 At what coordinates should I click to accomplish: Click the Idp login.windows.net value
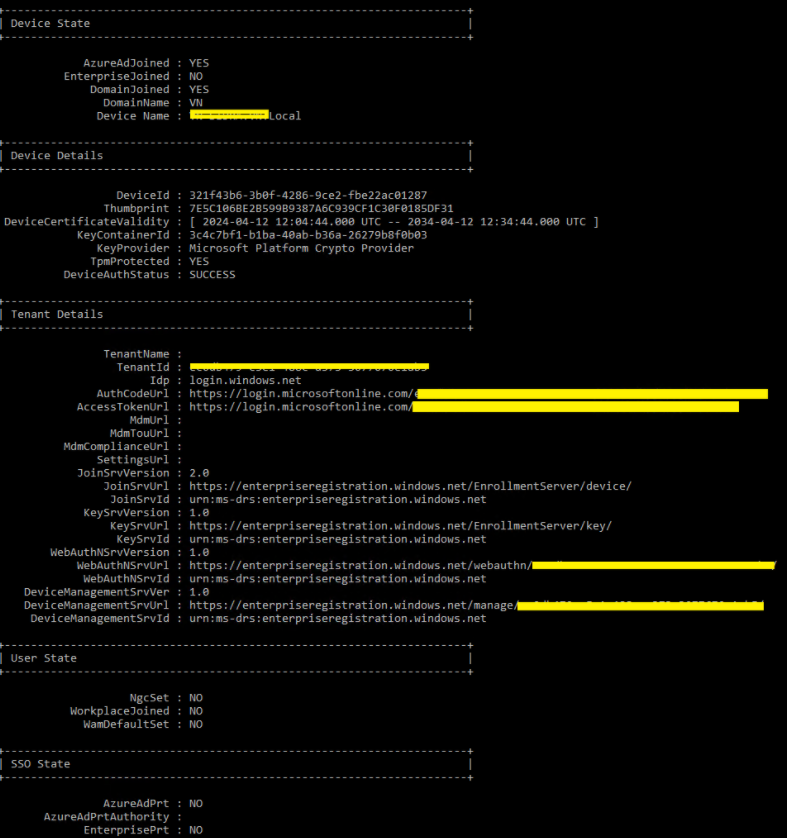click(x=245, y=381)
